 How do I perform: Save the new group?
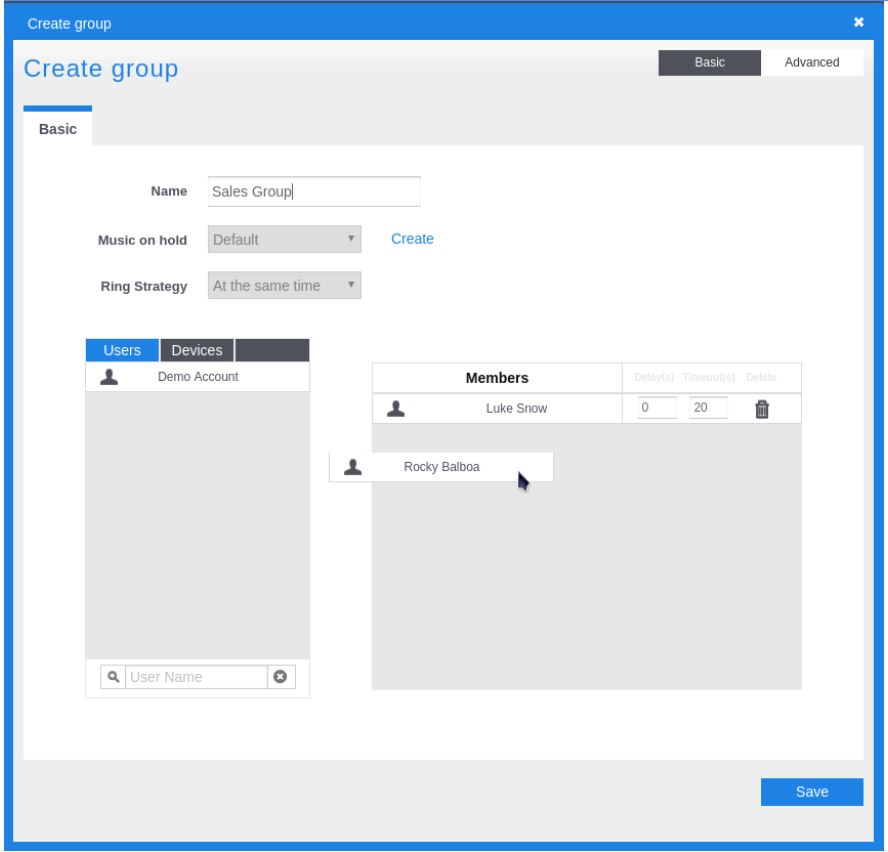coord(811,791)
